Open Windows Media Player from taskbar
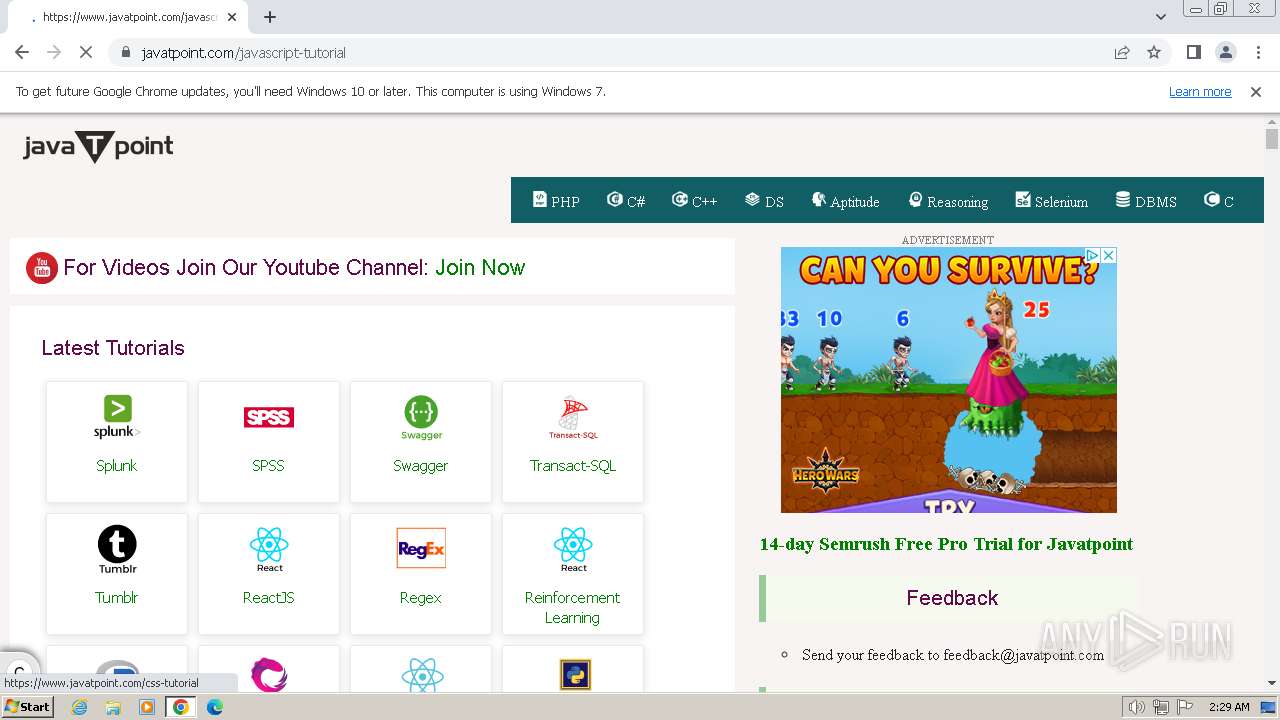Screen dimensions: 1280x720 147,707
